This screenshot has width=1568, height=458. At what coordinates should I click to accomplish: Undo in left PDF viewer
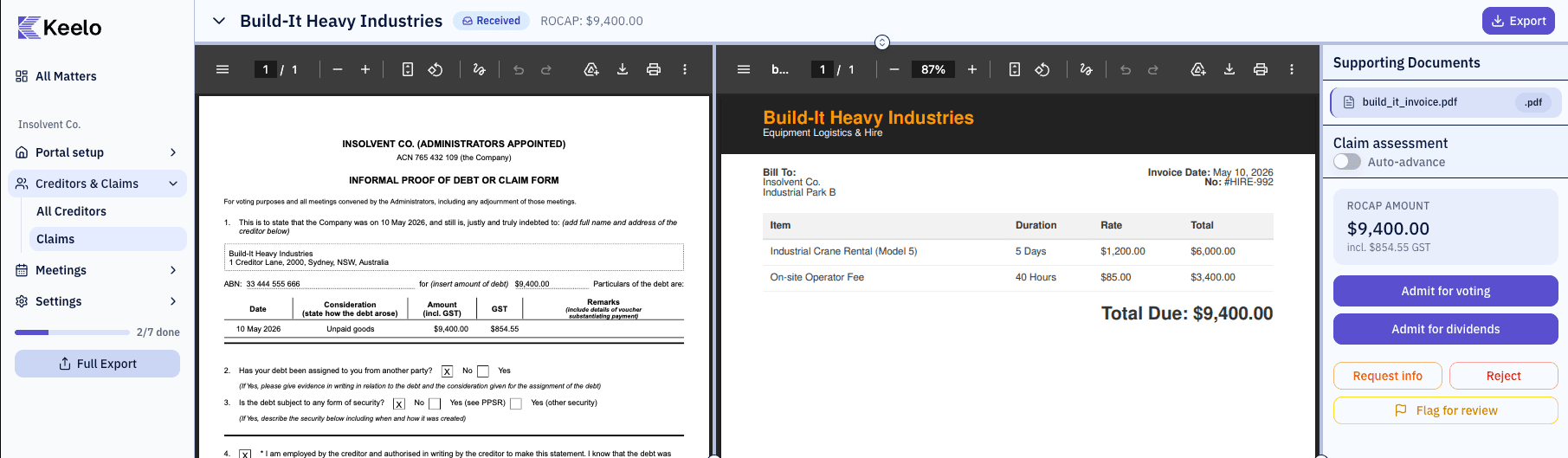point(519,69)
